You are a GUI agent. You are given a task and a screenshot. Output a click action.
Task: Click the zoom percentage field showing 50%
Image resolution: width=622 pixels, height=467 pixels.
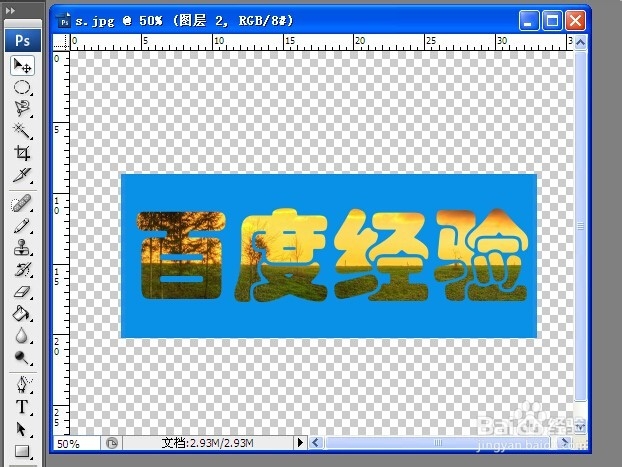[x=77, y=443]
